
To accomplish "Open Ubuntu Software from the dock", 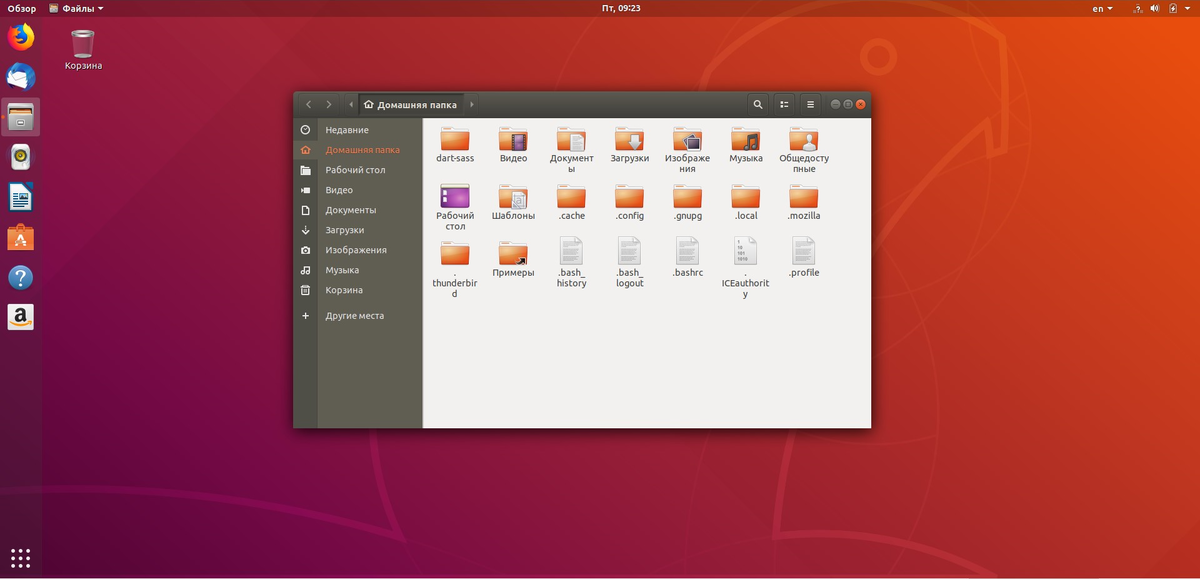I will click(x=21, y=237).
